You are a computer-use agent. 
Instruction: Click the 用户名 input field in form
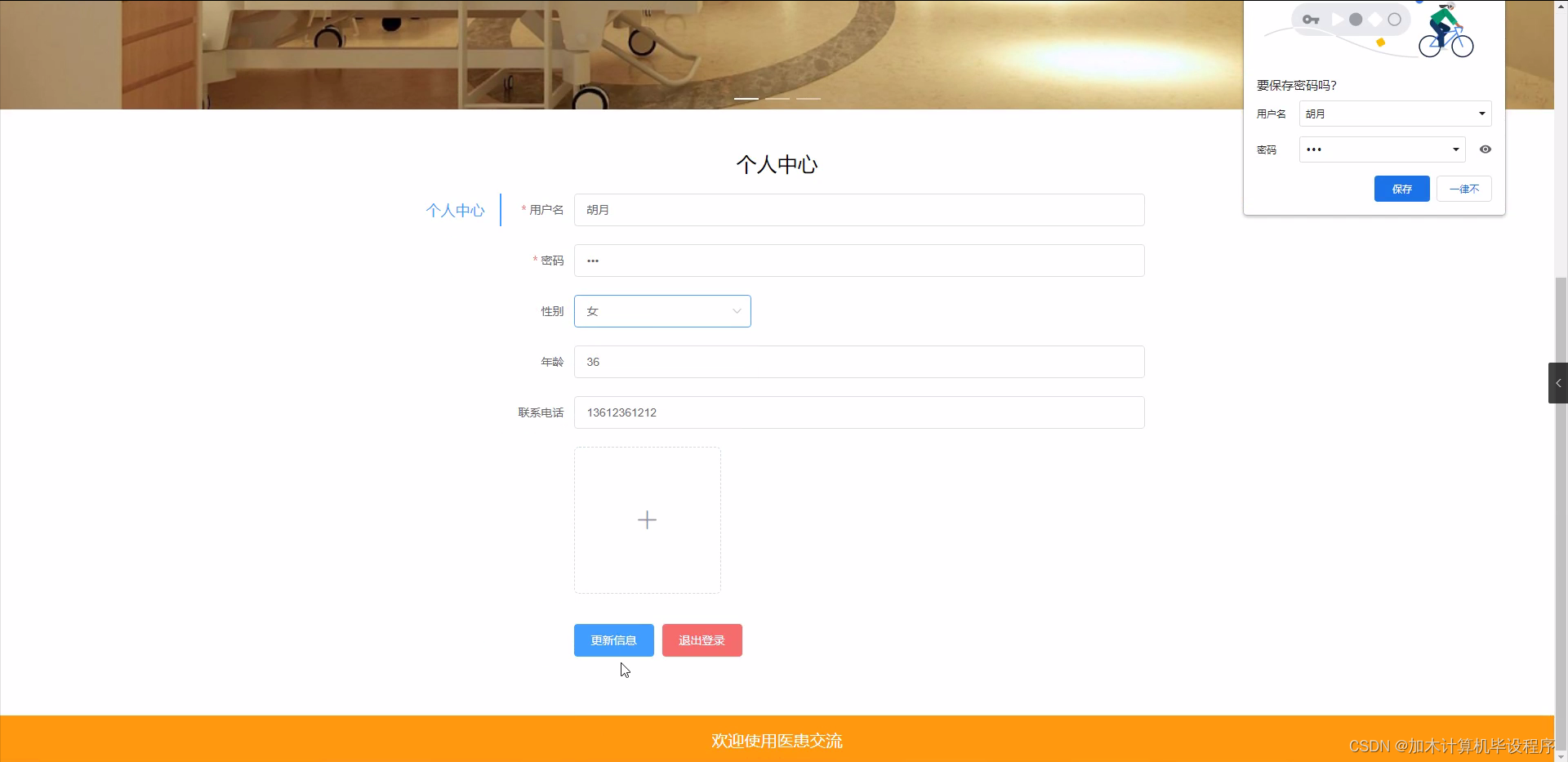859,210
